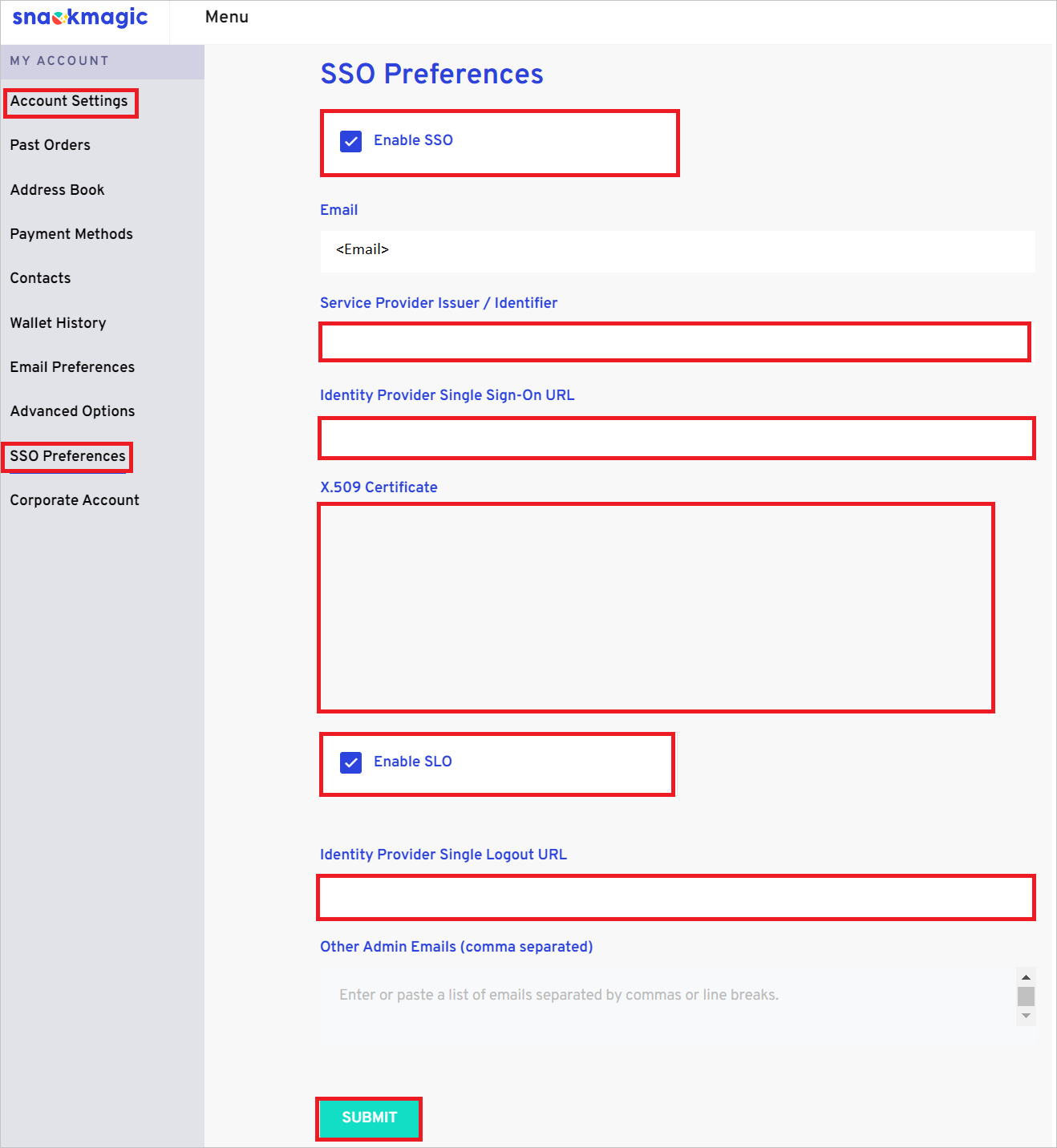Click the admin emails scrollbar up arrow

[1026, 977]
